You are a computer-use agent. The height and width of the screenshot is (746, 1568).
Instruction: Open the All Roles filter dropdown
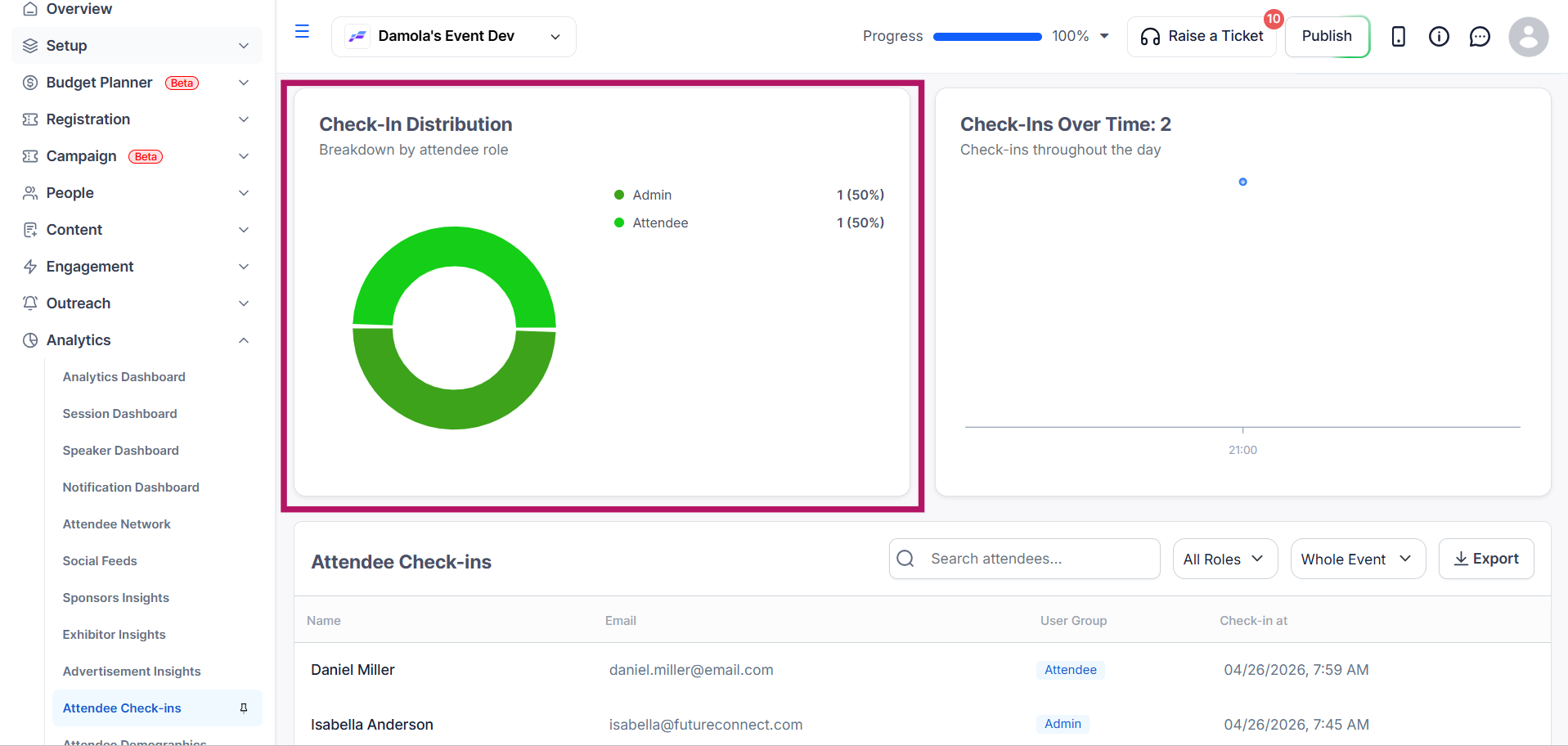1224,559
